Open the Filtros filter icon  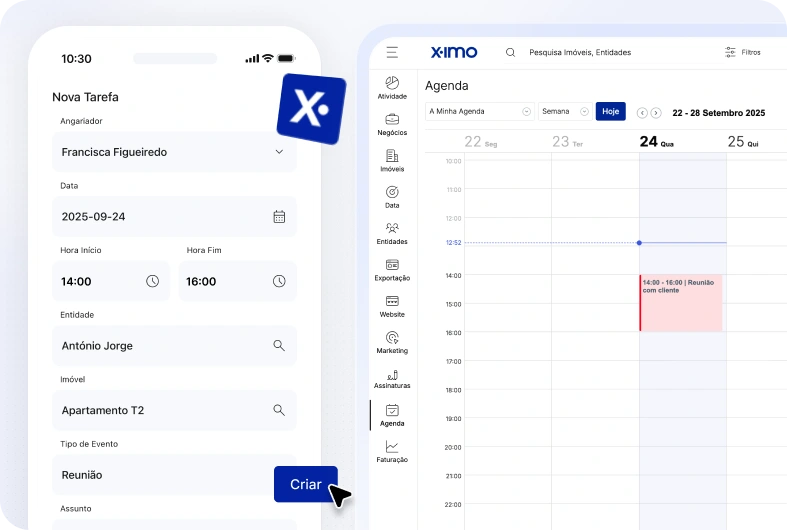[731, 52]
